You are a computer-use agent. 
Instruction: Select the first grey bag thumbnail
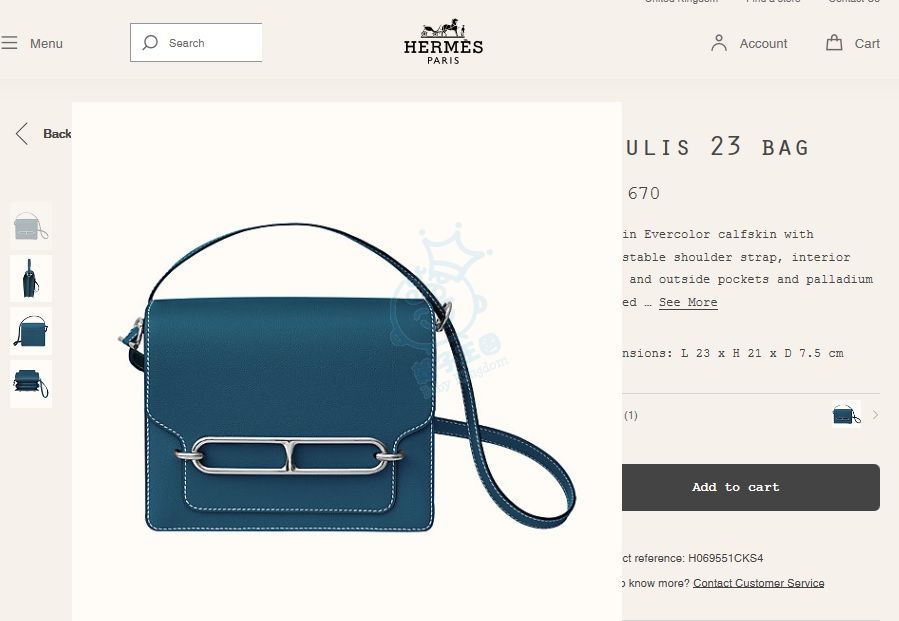click(31, 226)
